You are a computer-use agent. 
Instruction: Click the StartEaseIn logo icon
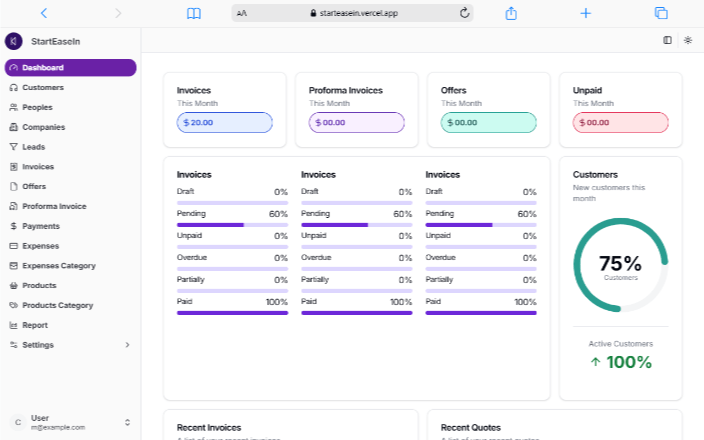pyautogui.click(x=13, y=41)
